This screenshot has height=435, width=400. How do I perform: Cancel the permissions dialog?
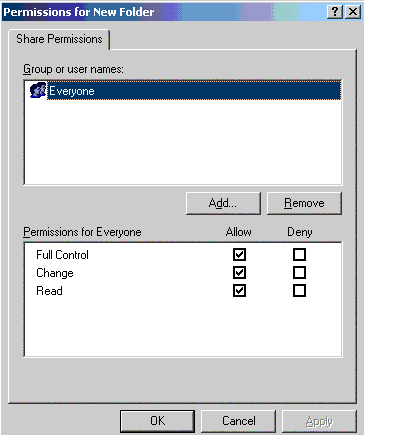click(x=239, y=421)
